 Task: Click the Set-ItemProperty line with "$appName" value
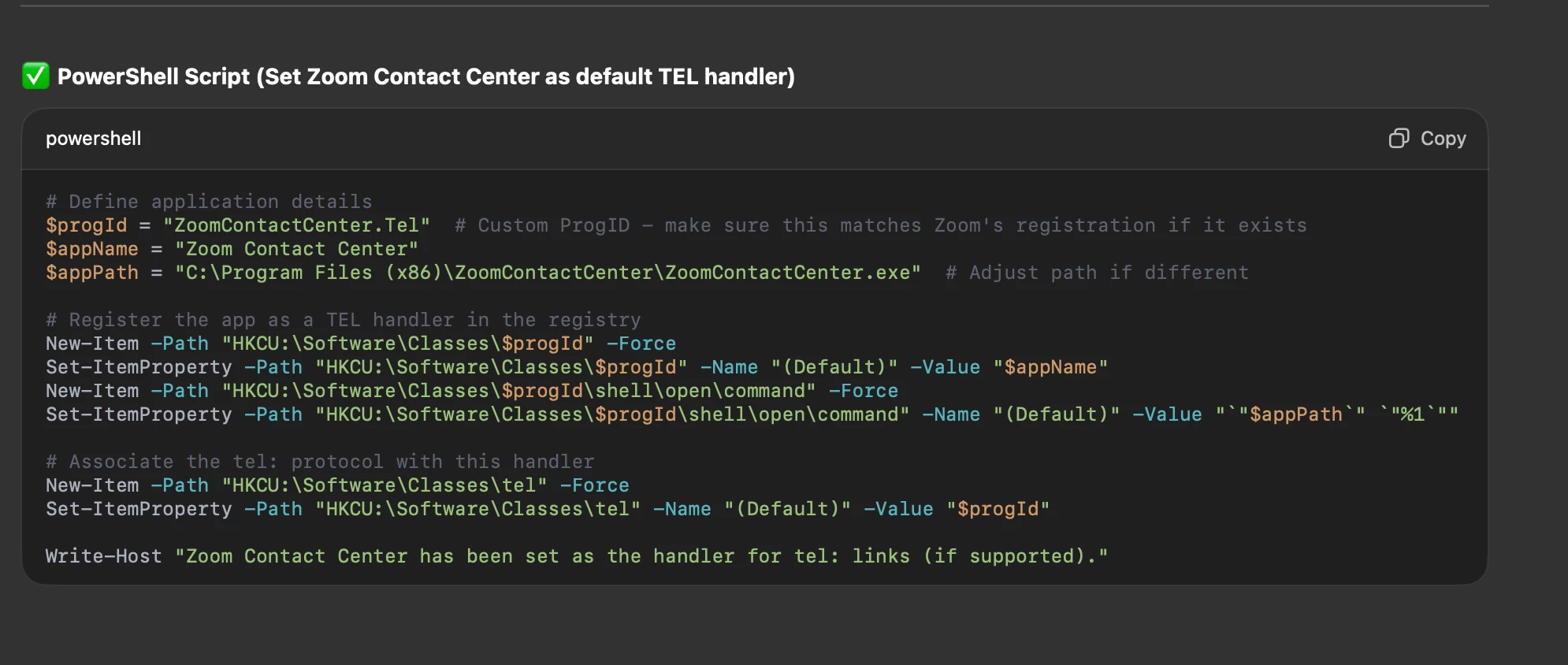tap(577, 367)
